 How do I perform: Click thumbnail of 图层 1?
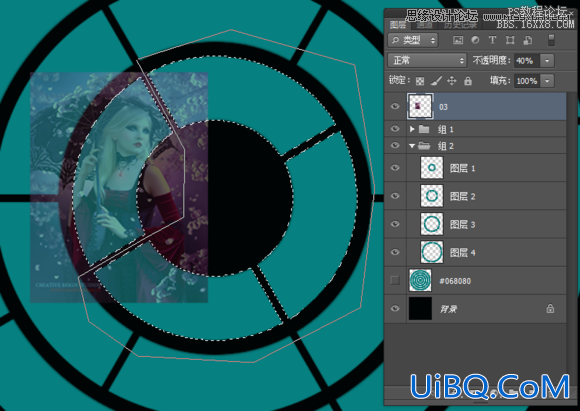click(432, 168)
